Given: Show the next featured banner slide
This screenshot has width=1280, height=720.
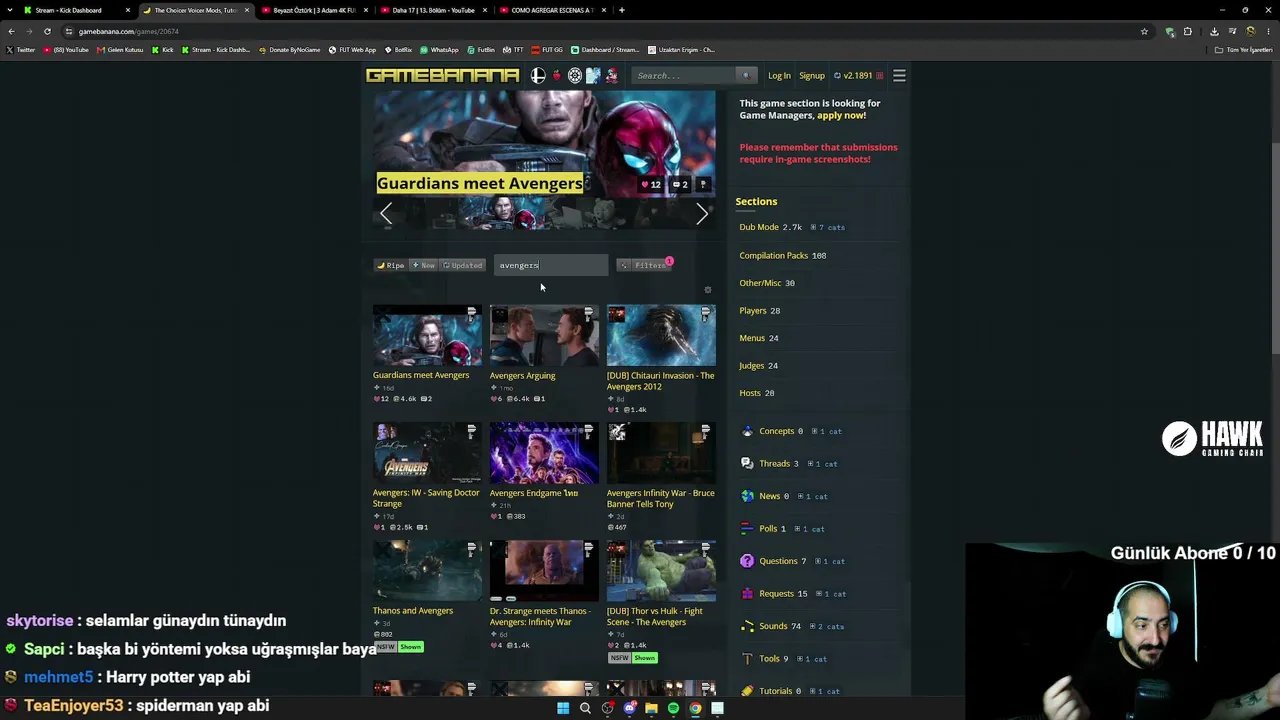Looking at the screenshot, I should point(702,213).
